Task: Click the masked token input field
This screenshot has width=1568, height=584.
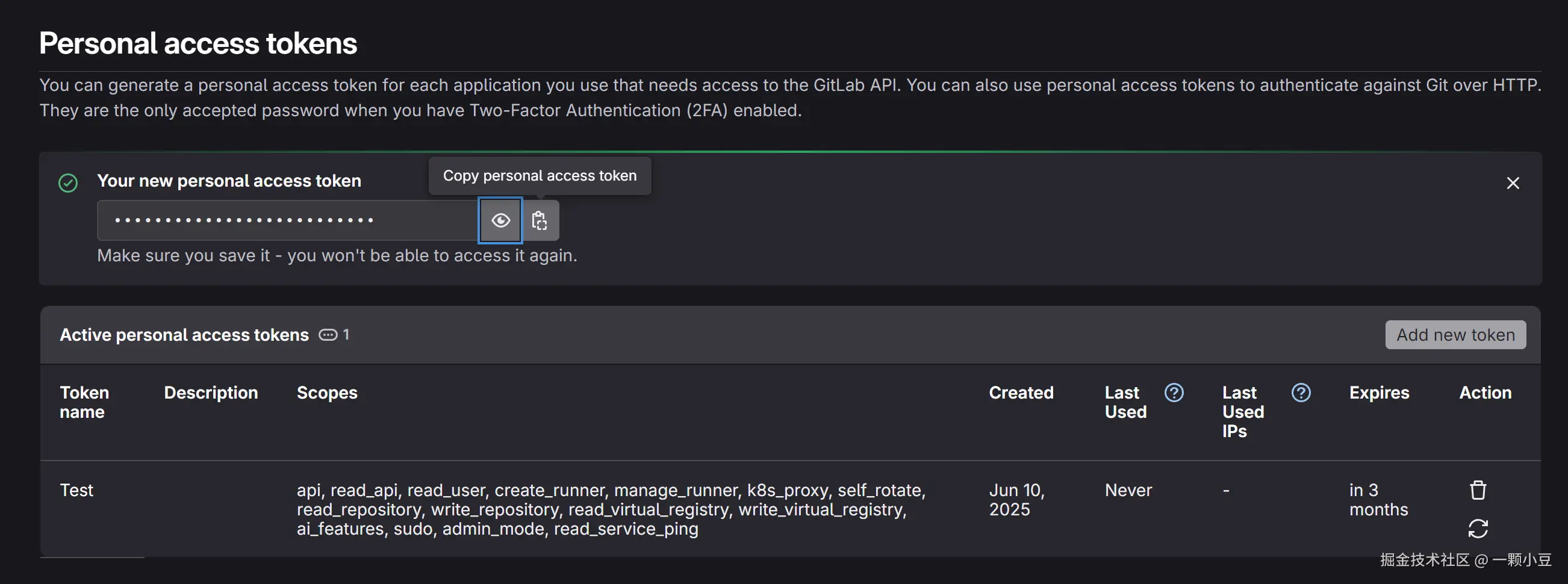Action: coord(287,220)
